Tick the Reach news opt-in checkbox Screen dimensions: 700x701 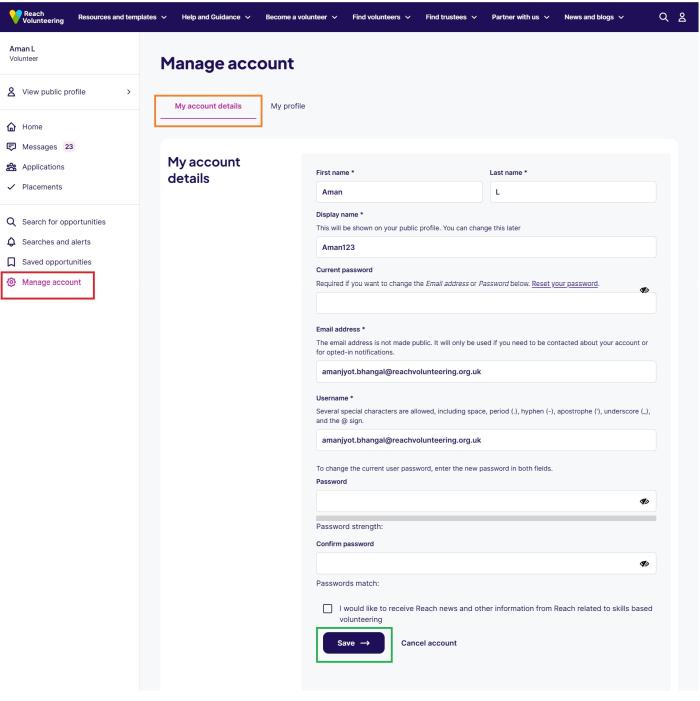tap(327, 608)
